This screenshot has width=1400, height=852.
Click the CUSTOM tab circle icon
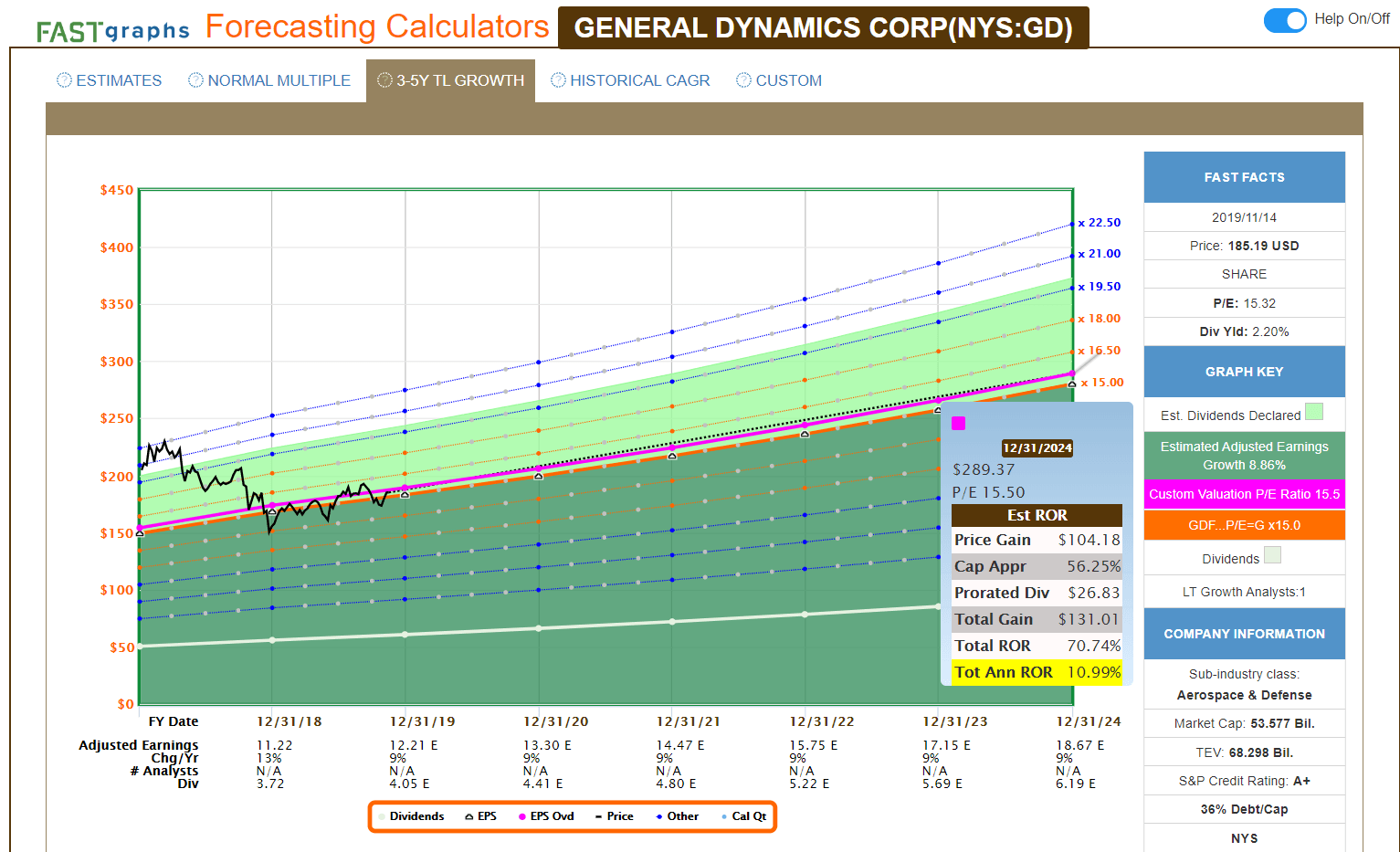(x=743, y=80)
